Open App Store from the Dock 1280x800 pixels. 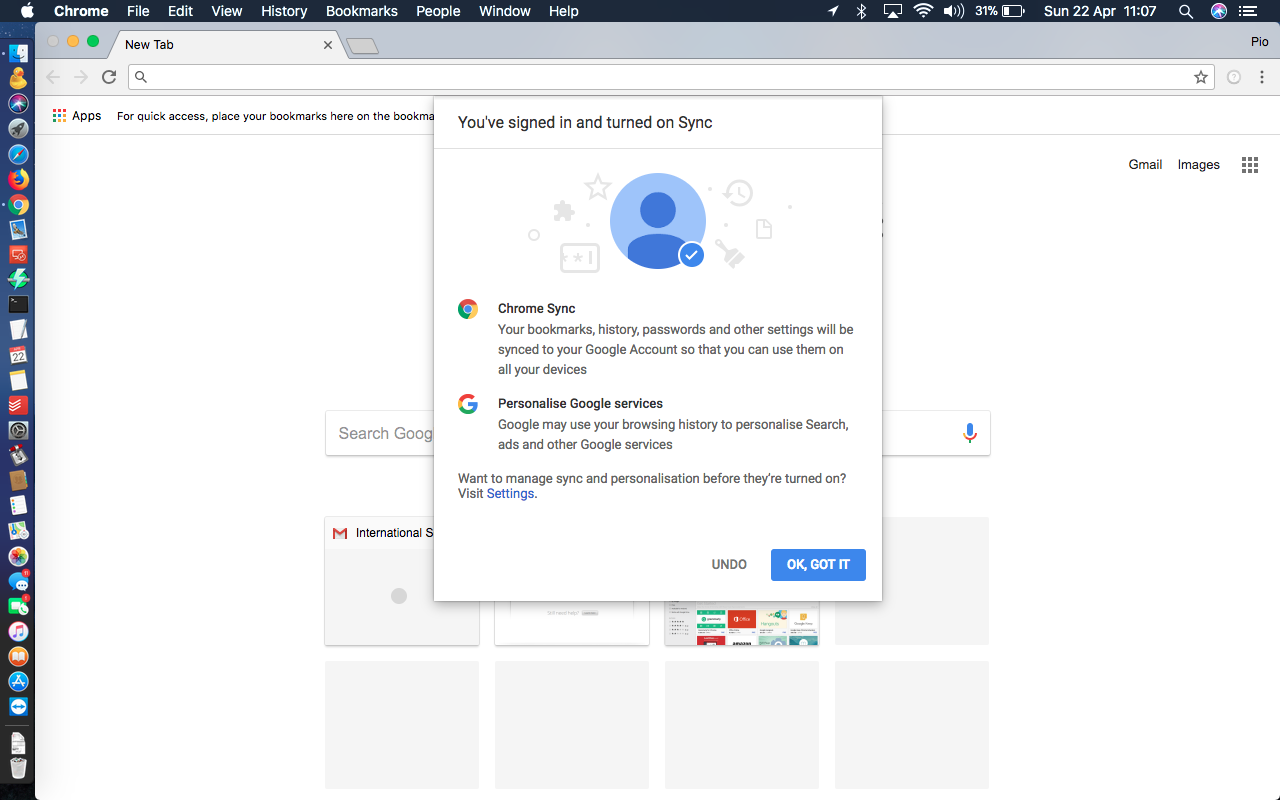click(x=18, y=681)
